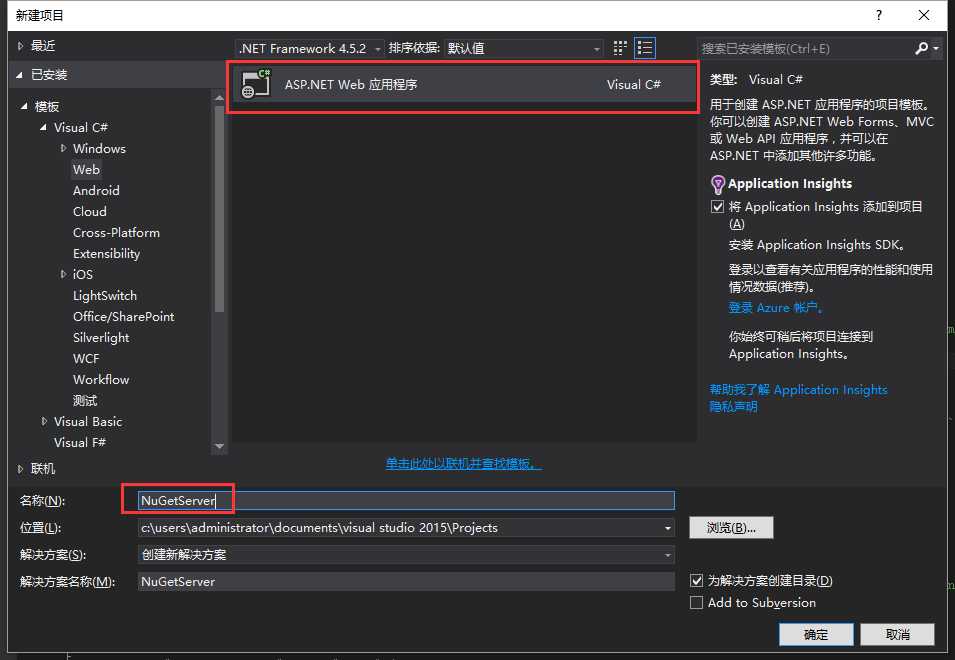Open the search options dropdown arrow
955x660 pixels.
click(x=936, y=48)
